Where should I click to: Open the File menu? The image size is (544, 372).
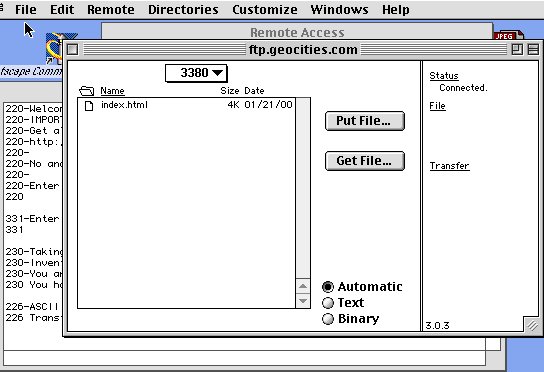pos(25,9)
